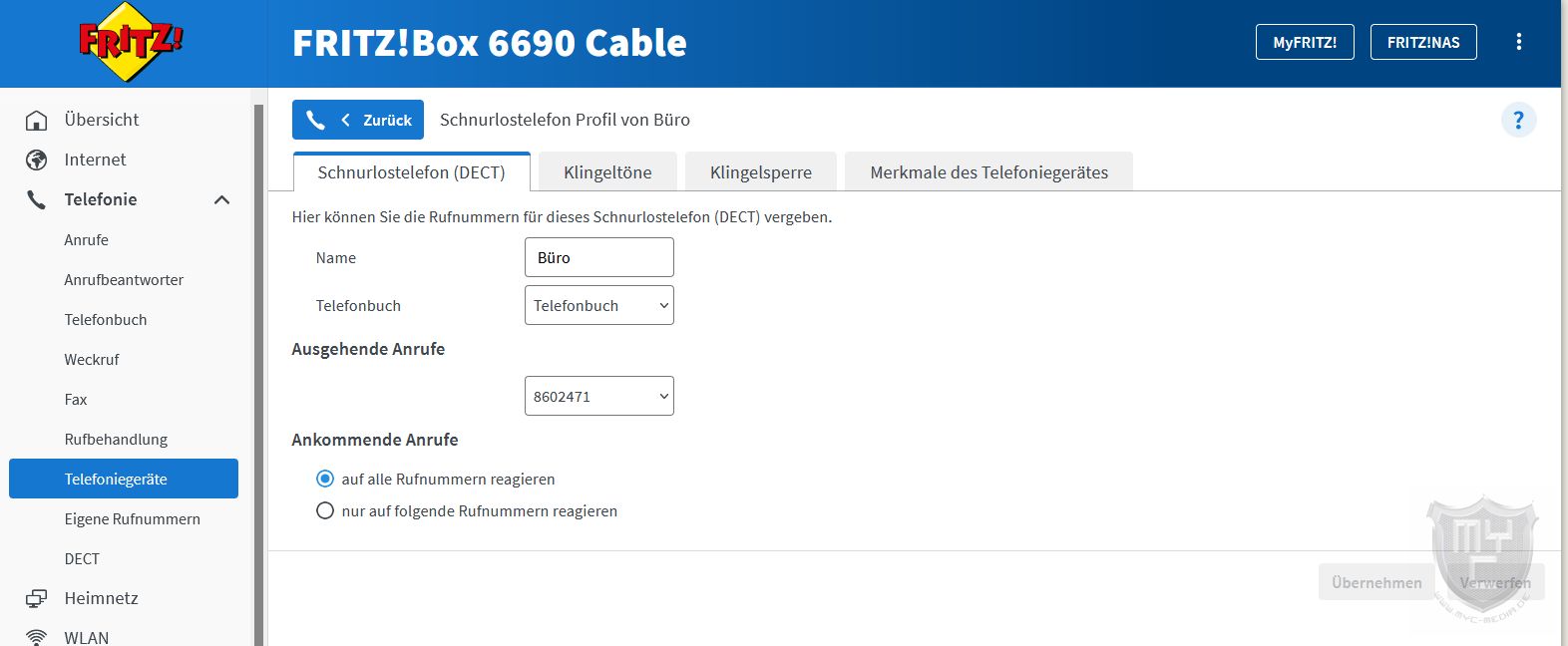Open Rufbehandlung in the sidebar
The width and height of the screenshot is (1568, 646).
(x=116, y=439)
